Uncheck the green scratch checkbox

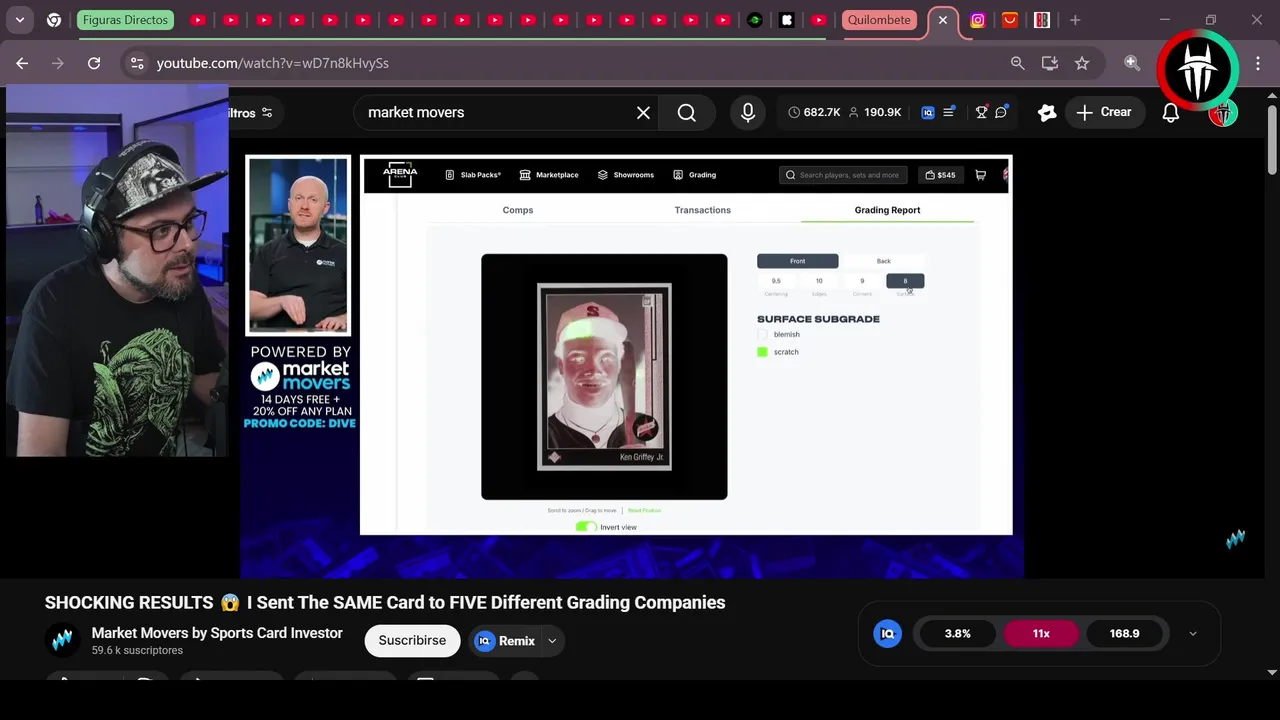pos(762,352)
